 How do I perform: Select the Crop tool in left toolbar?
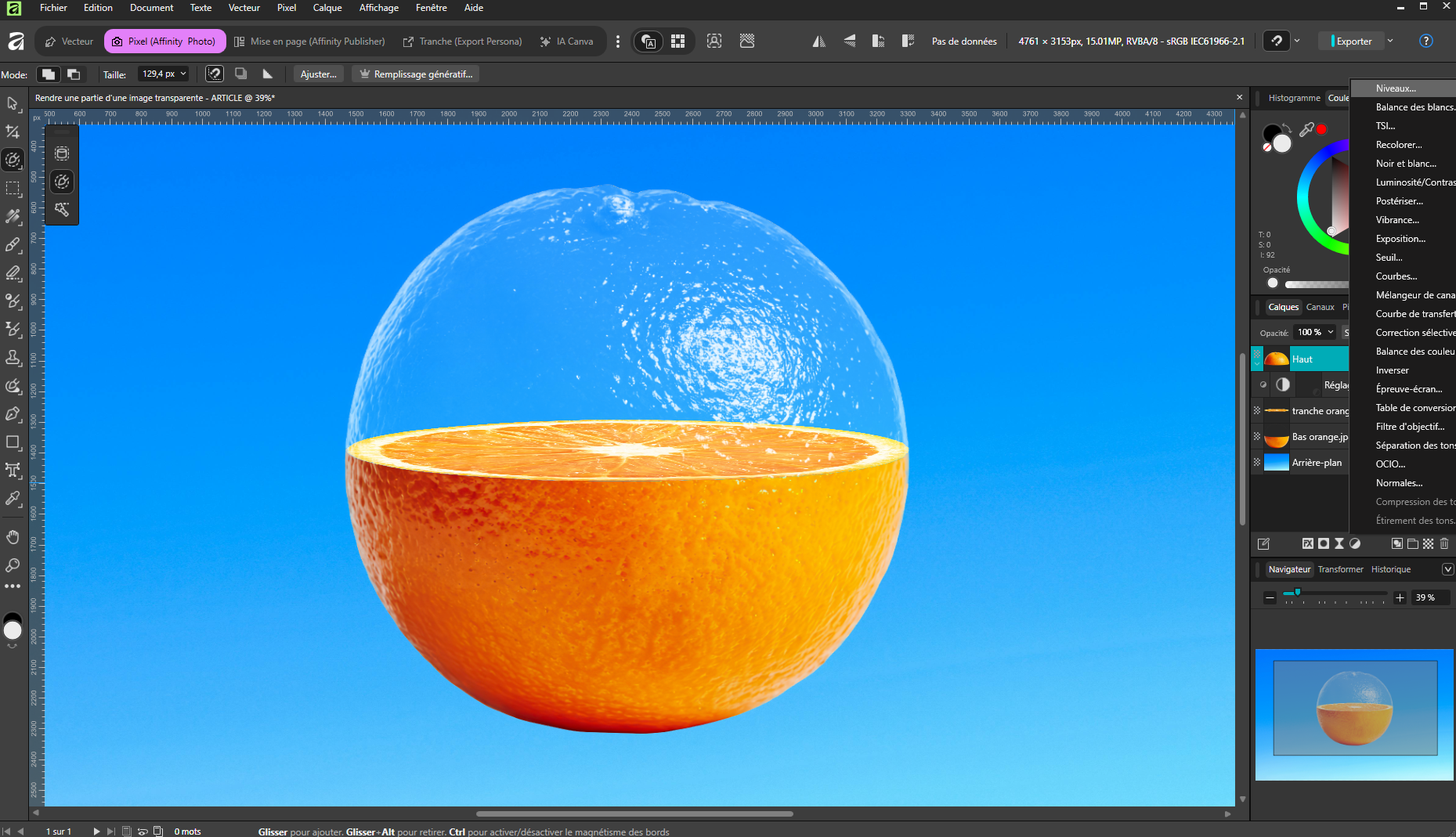point(13,132)
